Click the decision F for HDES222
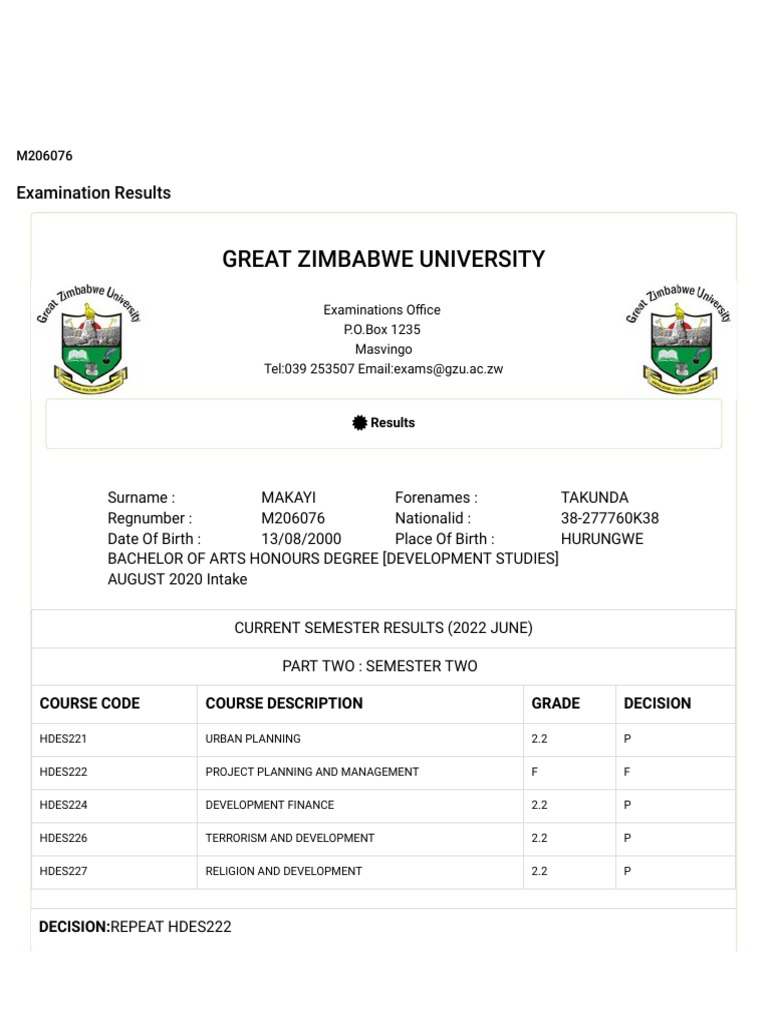The width and height of the screenshot is (768, 1024). (x=626, y=772)
